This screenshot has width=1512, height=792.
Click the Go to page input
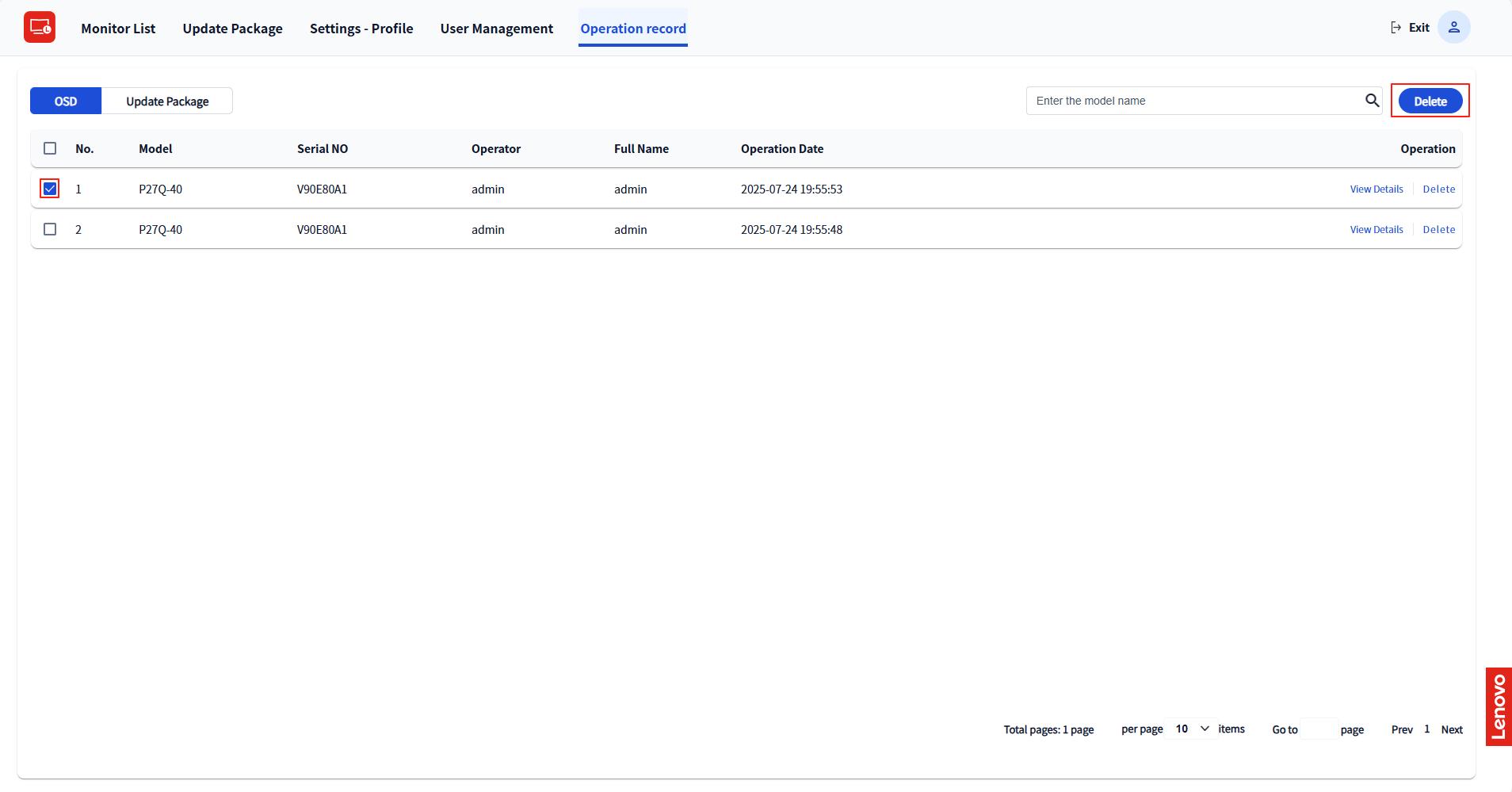pos(1319,729)
